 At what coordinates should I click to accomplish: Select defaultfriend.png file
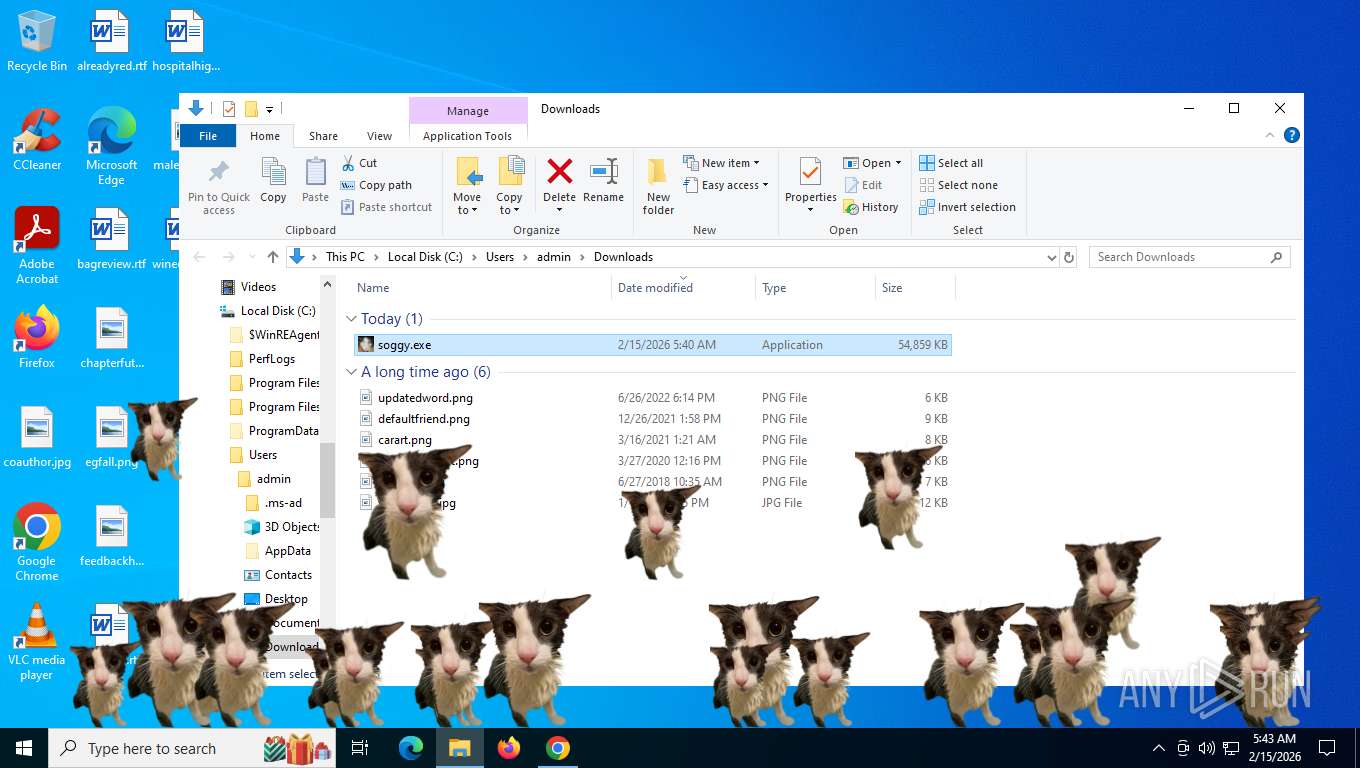(653, 419)
